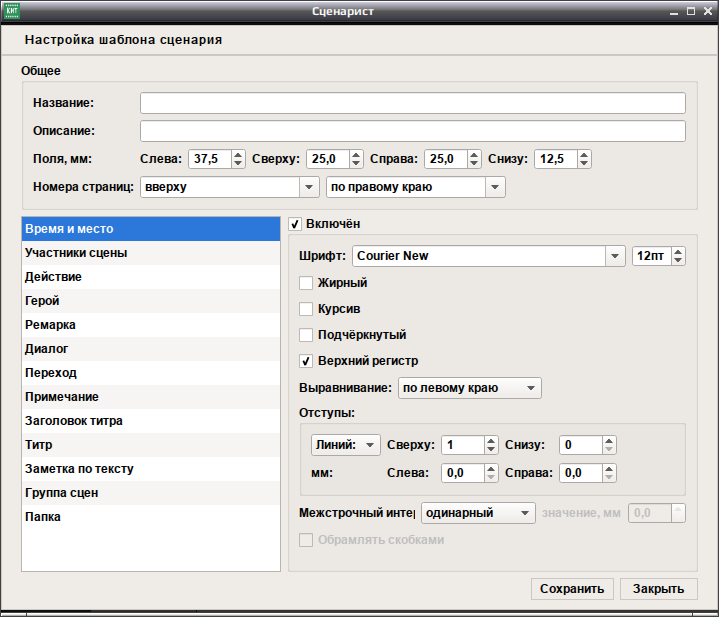
Task: Select 'Титр' list item
Action: click(151, 445)
